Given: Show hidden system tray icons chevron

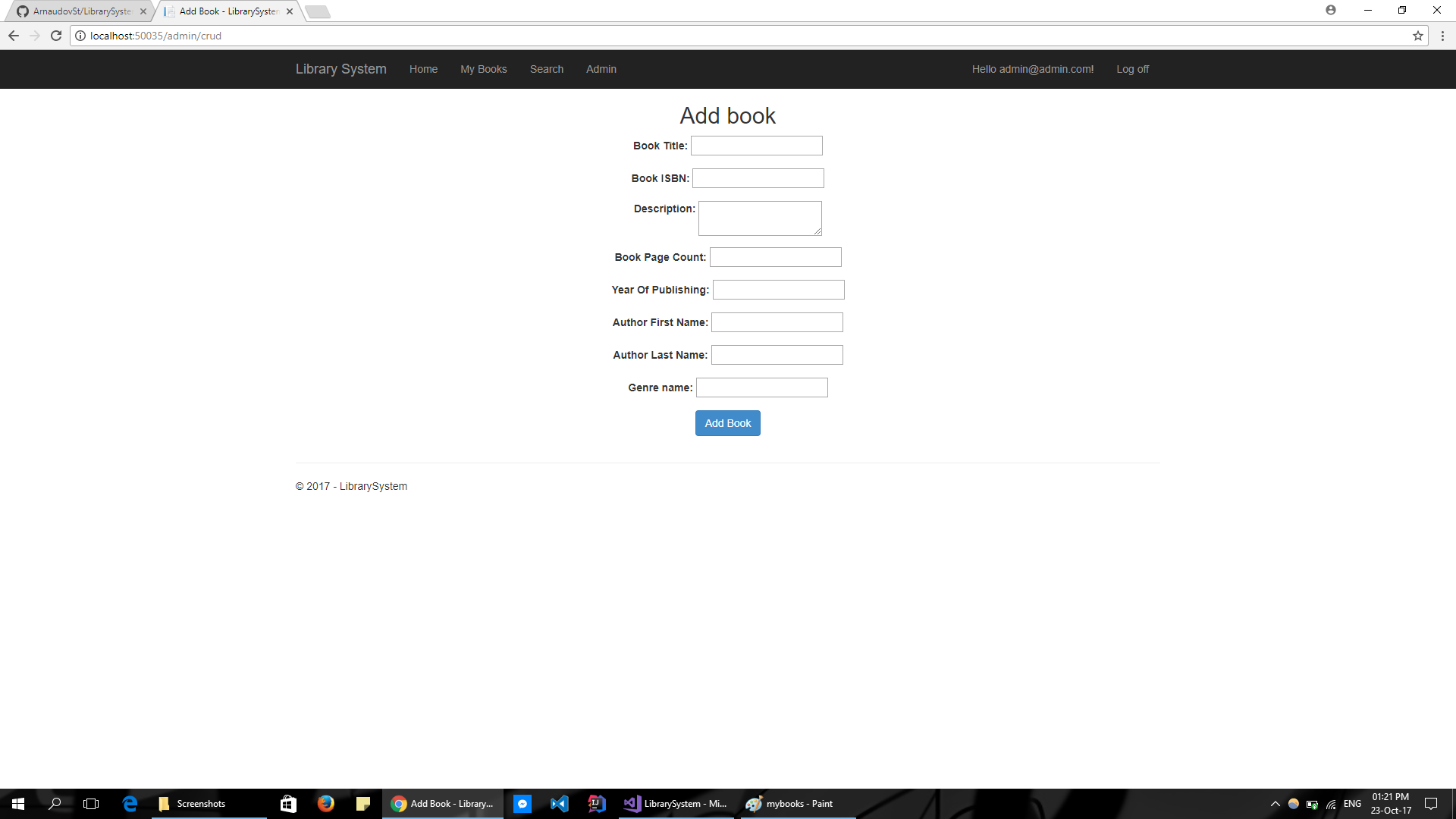Looking at the screenshot, I should (1275, 804).
